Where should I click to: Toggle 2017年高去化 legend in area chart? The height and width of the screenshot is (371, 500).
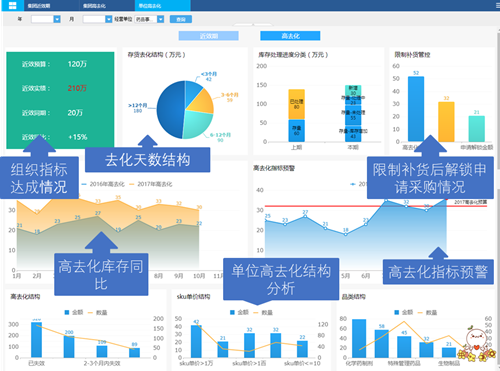tap(151, 184)
